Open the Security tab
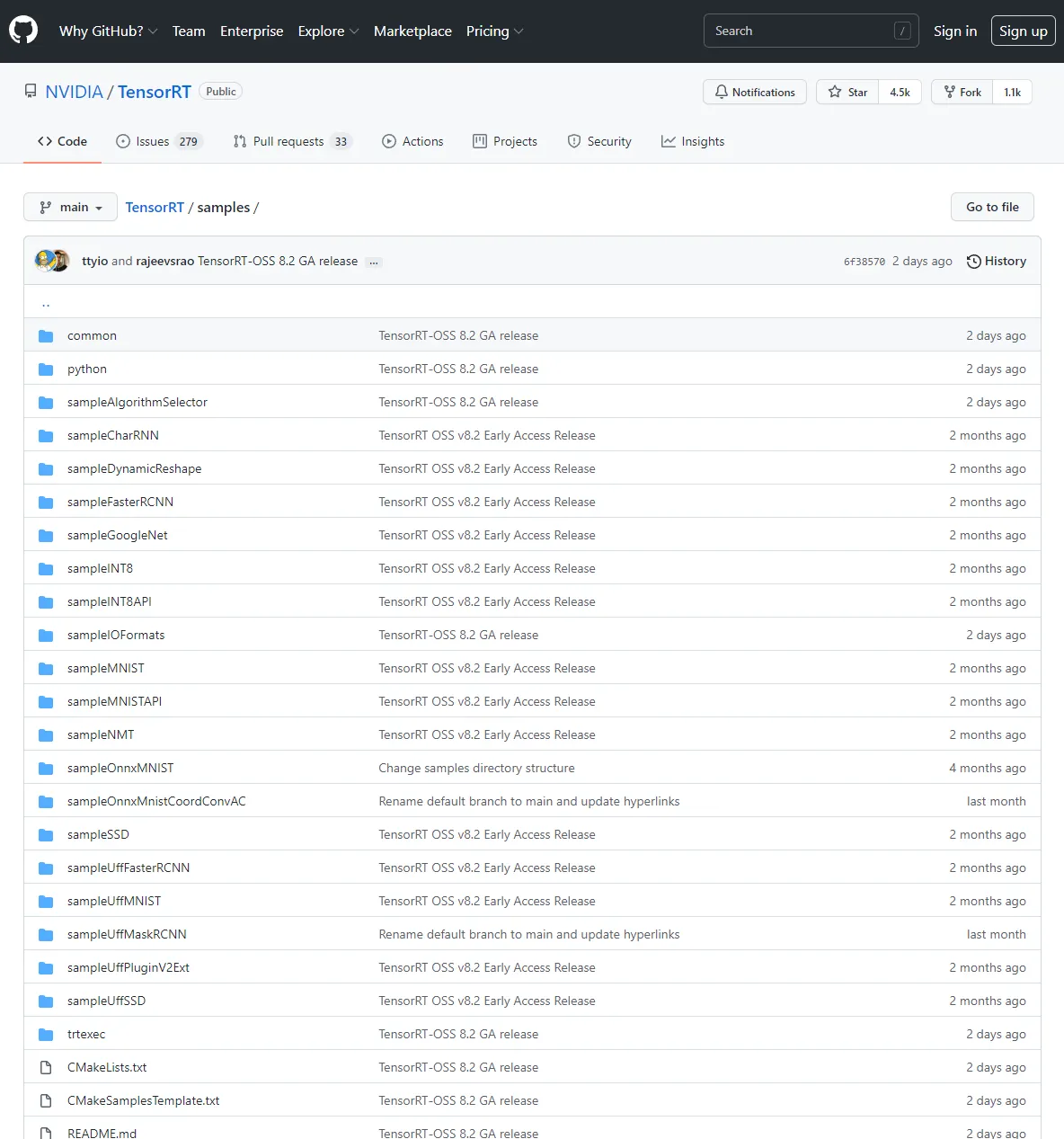 click(x=599, y=141)
